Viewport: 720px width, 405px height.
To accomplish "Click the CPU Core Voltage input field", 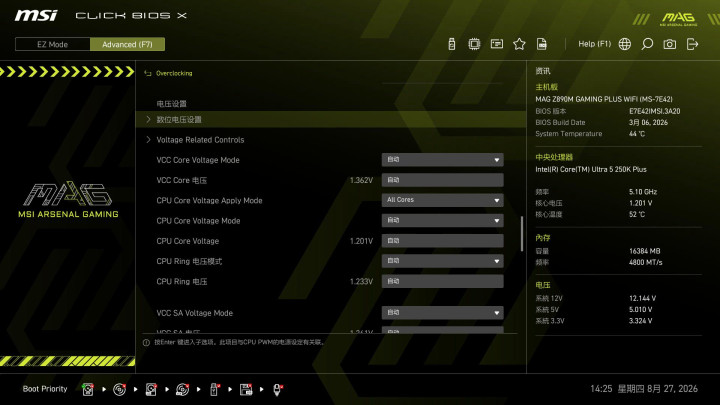I will (442, 241).
